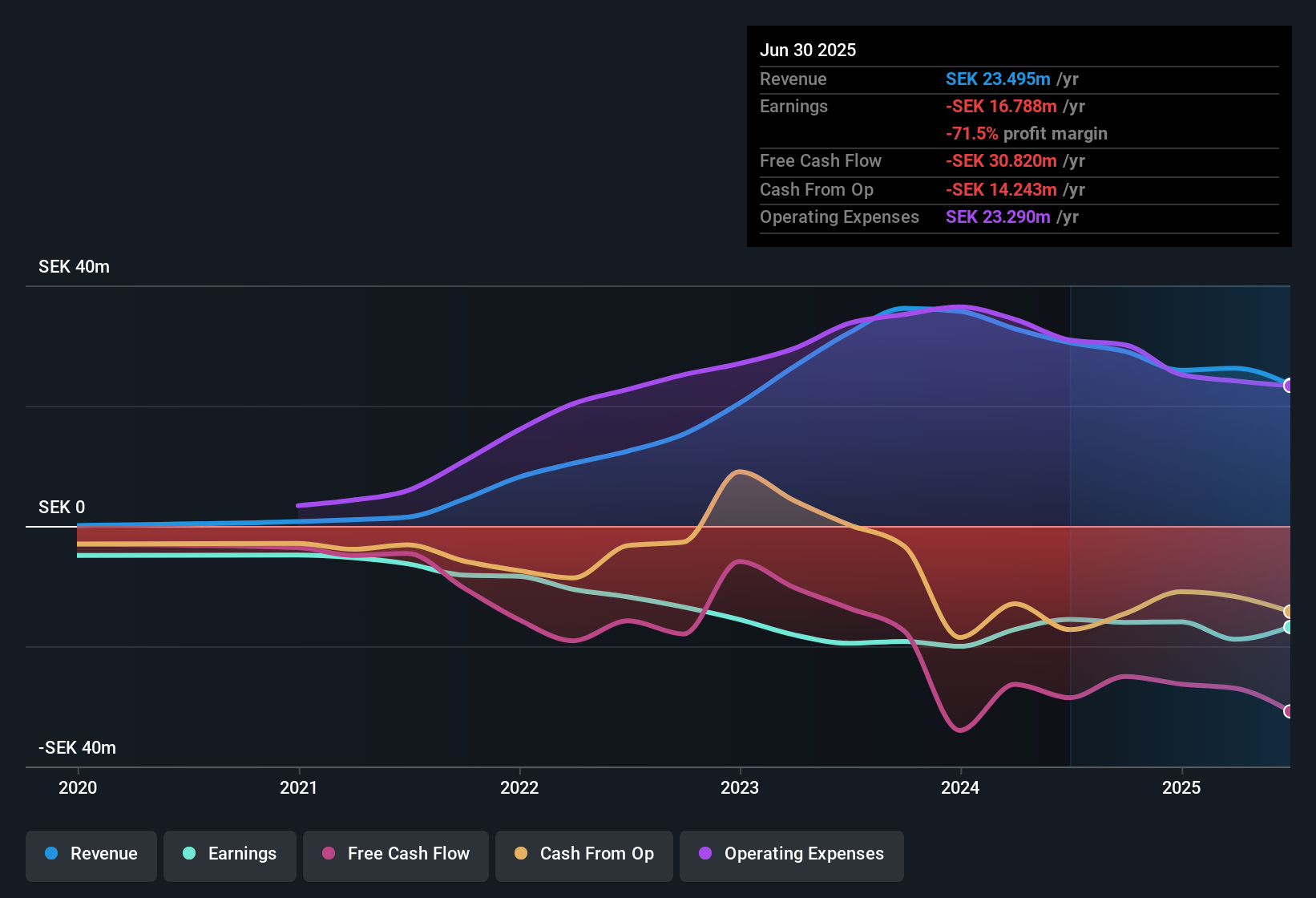Viewport: 1316px width, 898px height.
Task: Click the SEK 40m gridline label
Action: click(x=72, y=266)
